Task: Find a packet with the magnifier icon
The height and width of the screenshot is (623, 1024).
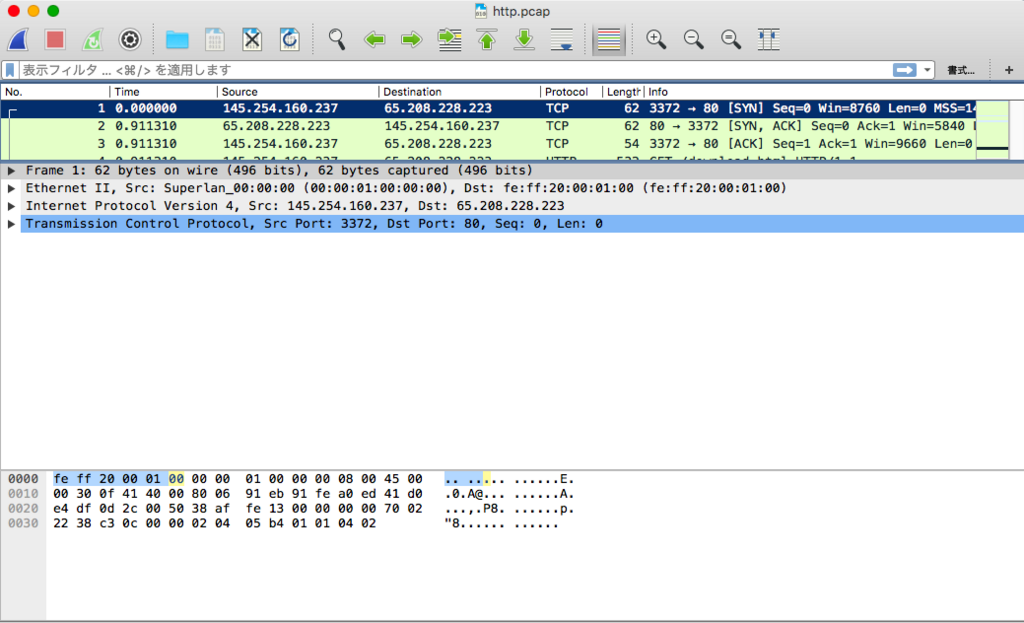Action: [336, 40]
